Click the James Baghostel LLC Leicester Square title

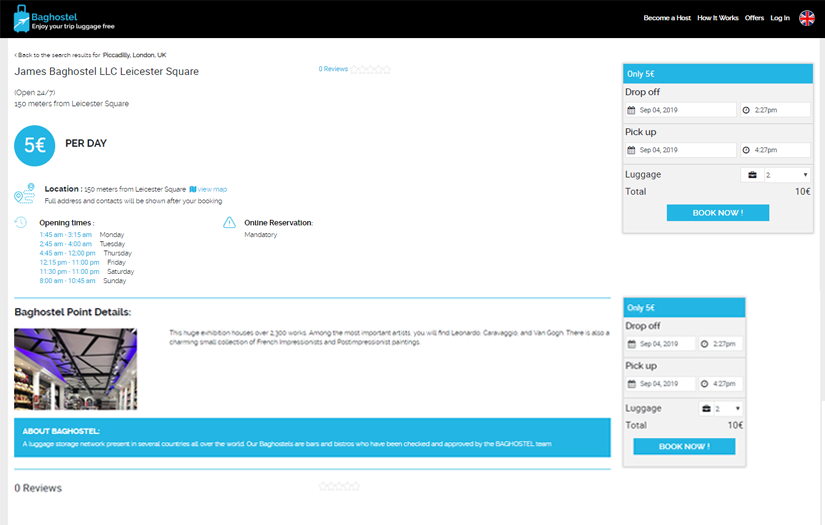pos(107,72)
